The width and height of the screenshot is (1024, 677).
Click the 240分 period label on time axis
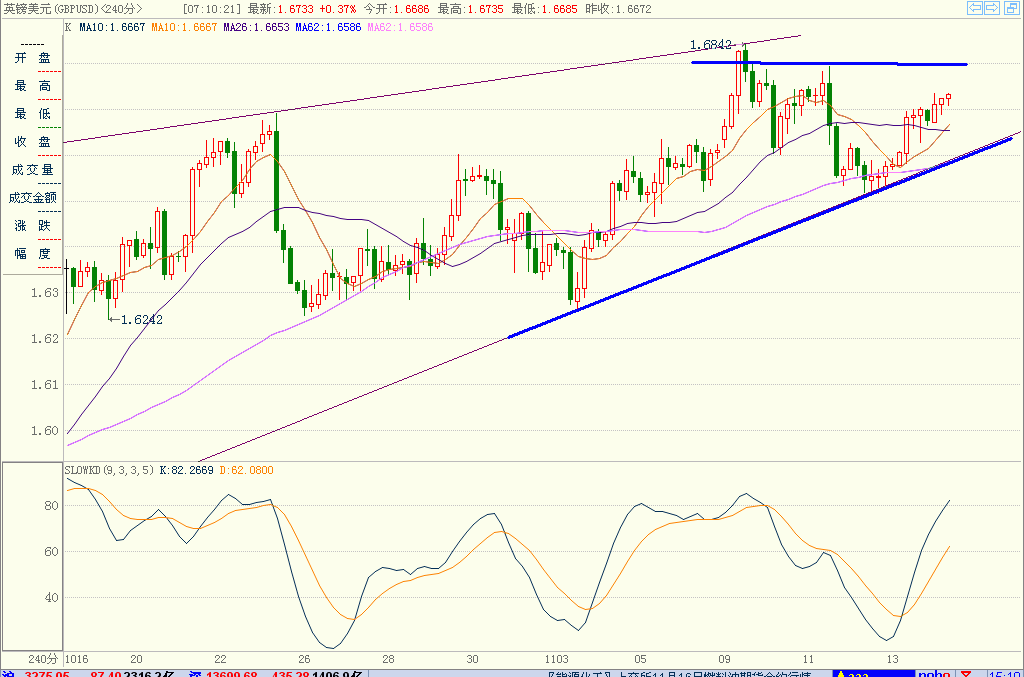pos(43,659)
